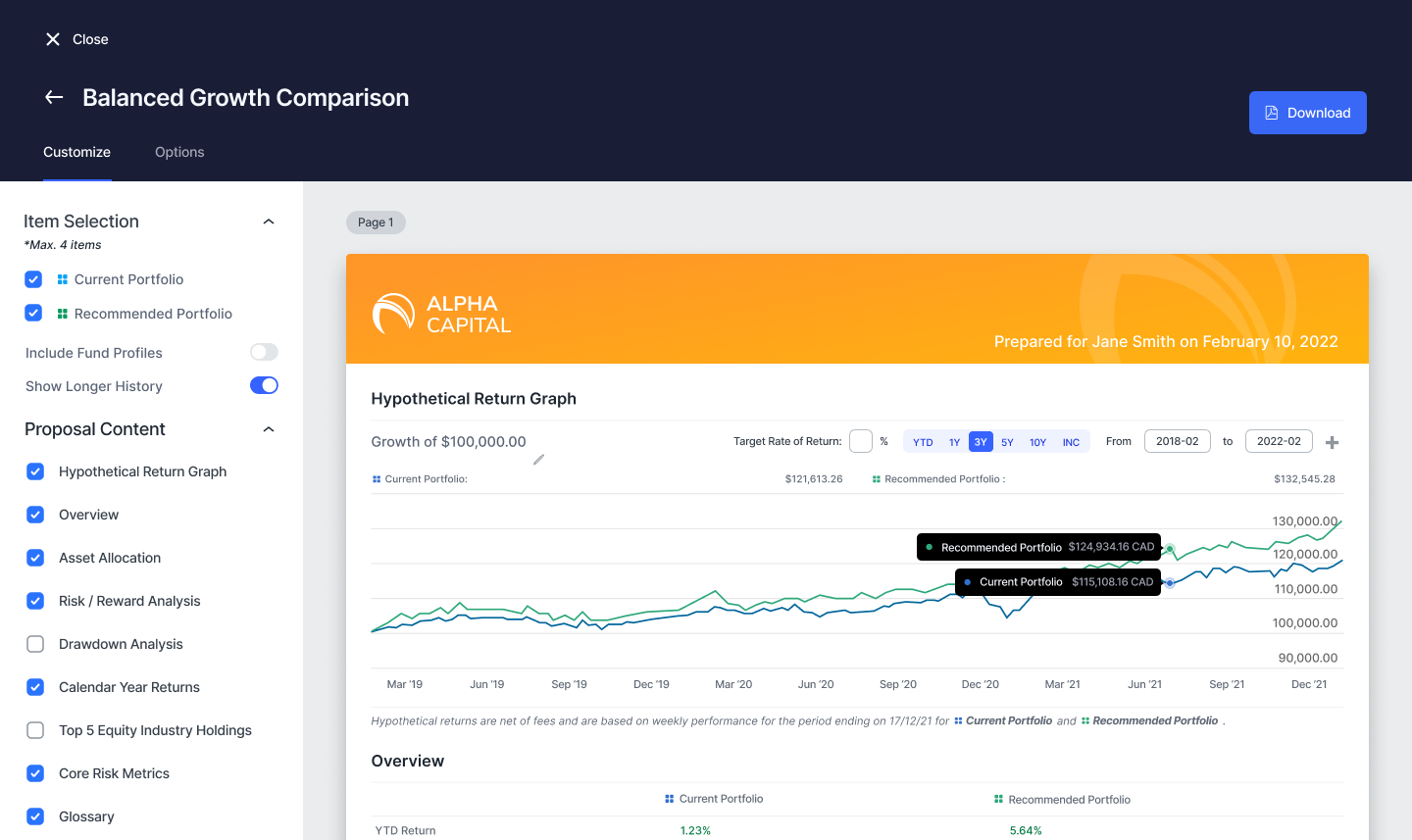Select the 5Y time range button

pyautogui.click(x=1007, y=442)
